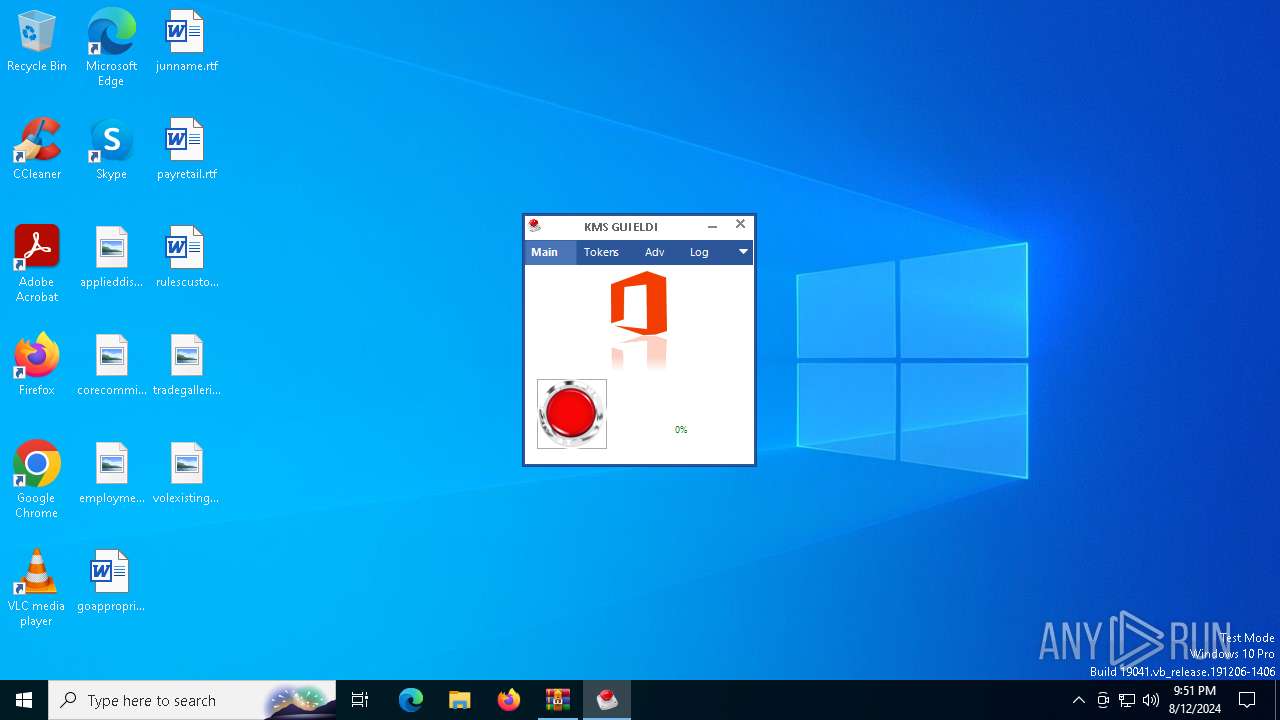Click the KMS GUI ELDI title icon
Image resolution: width=1280 pixels, height=720 pixels.
[535, 226]
